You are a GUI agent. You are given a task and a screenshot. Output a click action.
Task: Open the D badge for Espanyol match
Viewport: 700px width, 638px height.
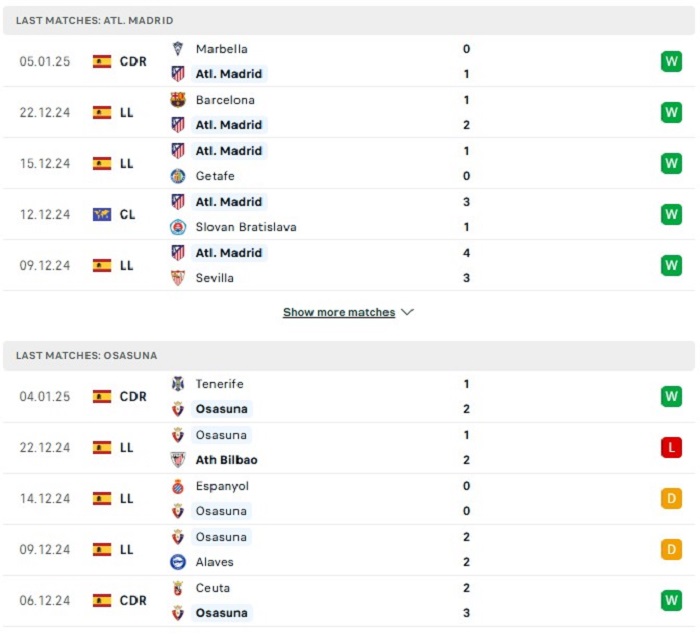[671, 498]
